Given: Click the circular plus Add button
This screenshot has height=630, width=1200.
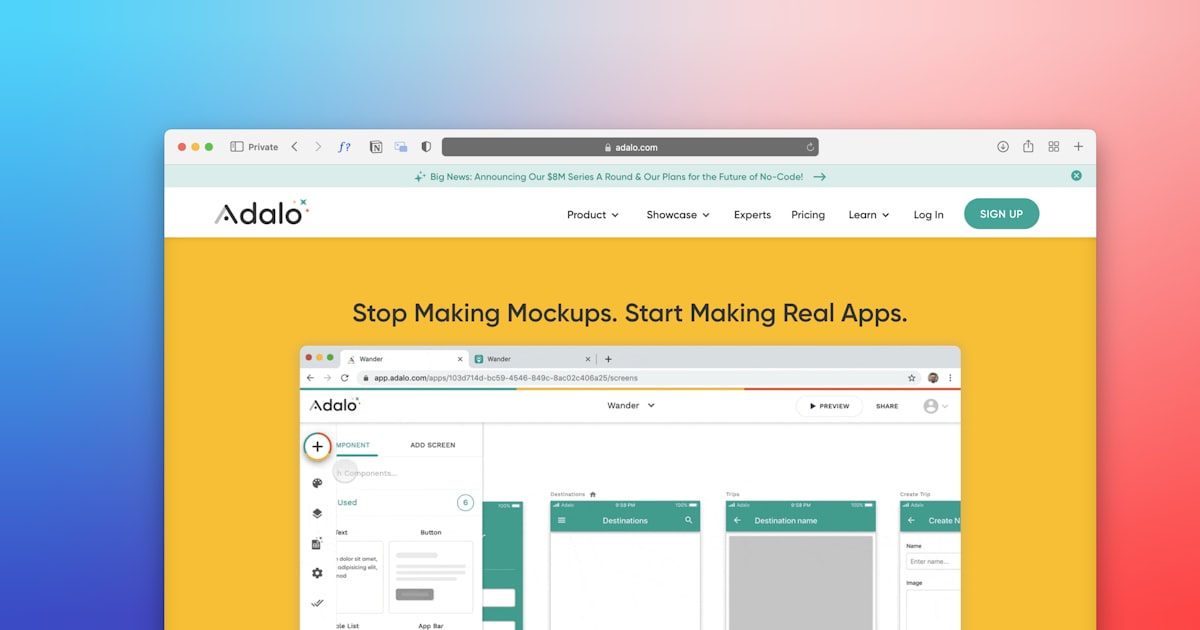Looking at the screenshot, I should pos(317,446).
